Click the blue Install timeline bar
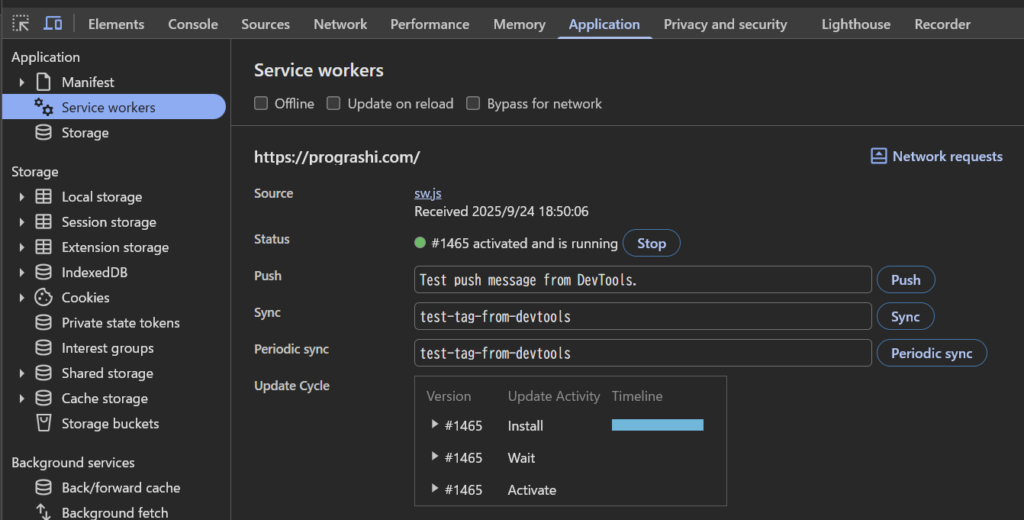The image size is (1024, 520). coord(657,425)
